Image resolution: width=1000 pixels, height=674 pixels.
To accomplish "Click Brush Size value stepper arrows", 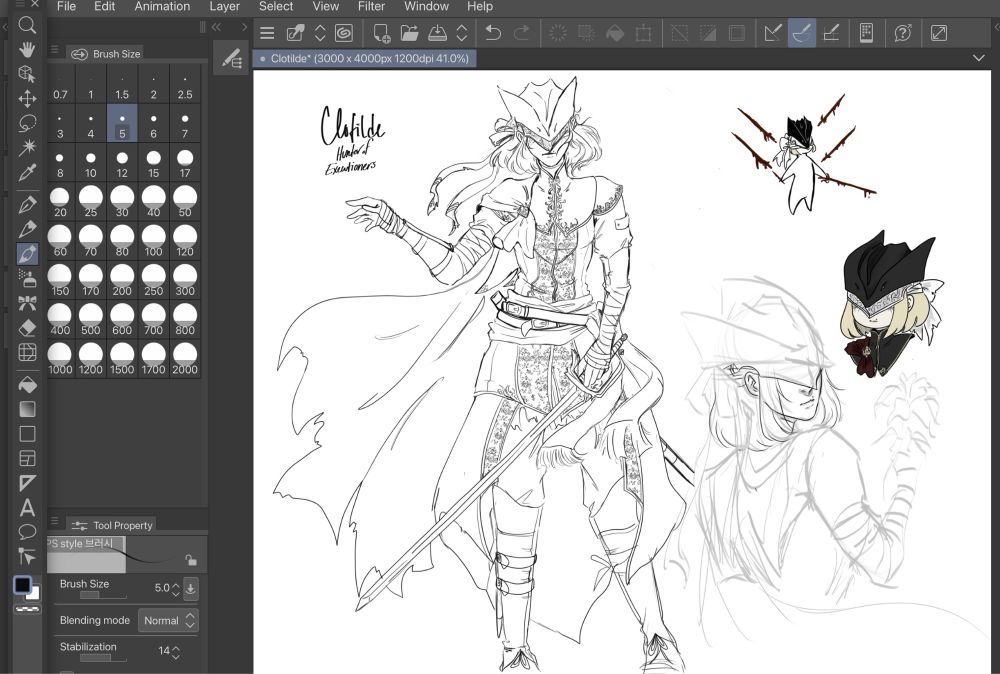I will (176, 589).
